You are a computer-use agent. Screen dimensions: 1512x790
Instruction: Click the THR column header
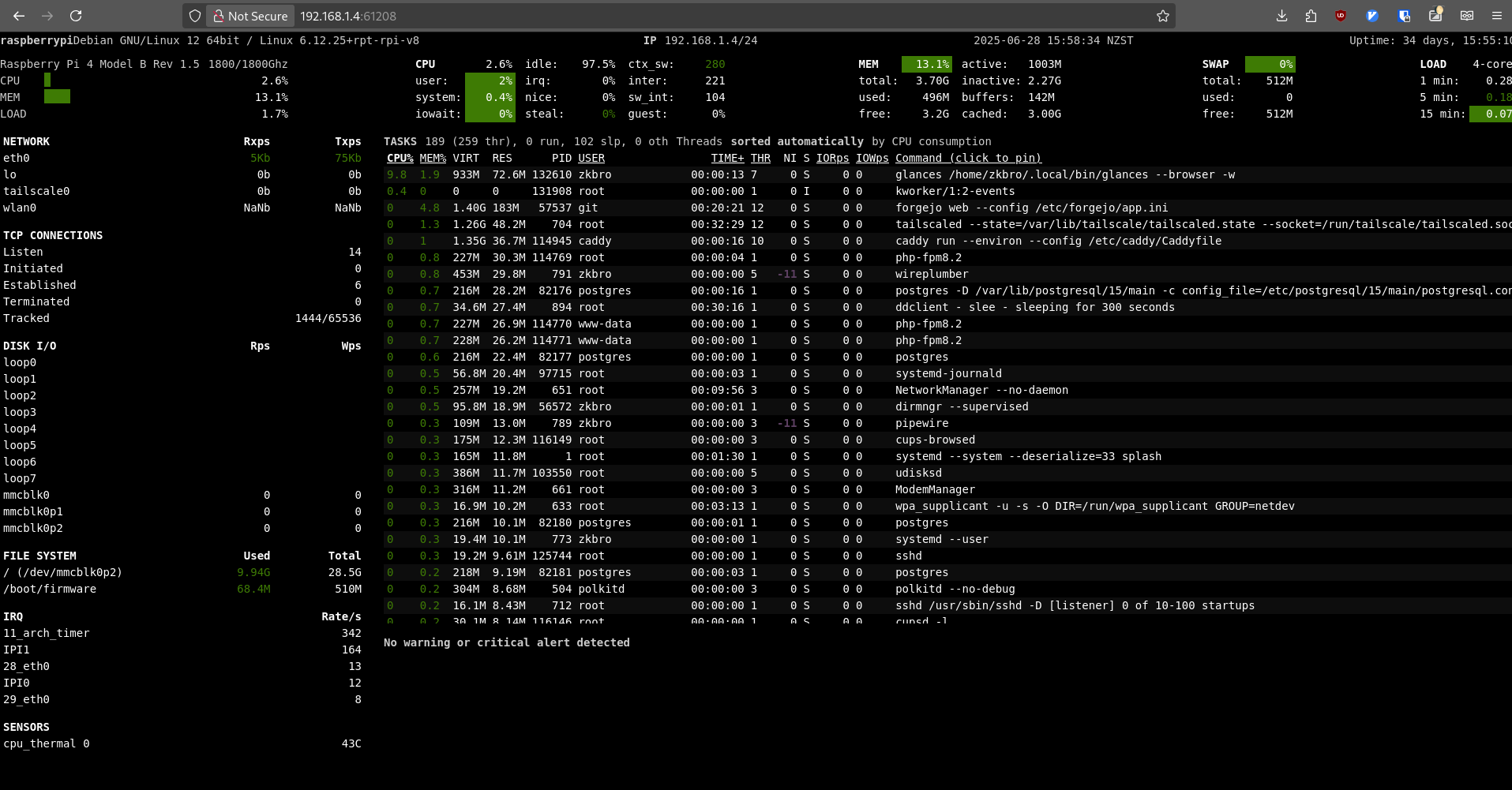(x=760, y=158)
